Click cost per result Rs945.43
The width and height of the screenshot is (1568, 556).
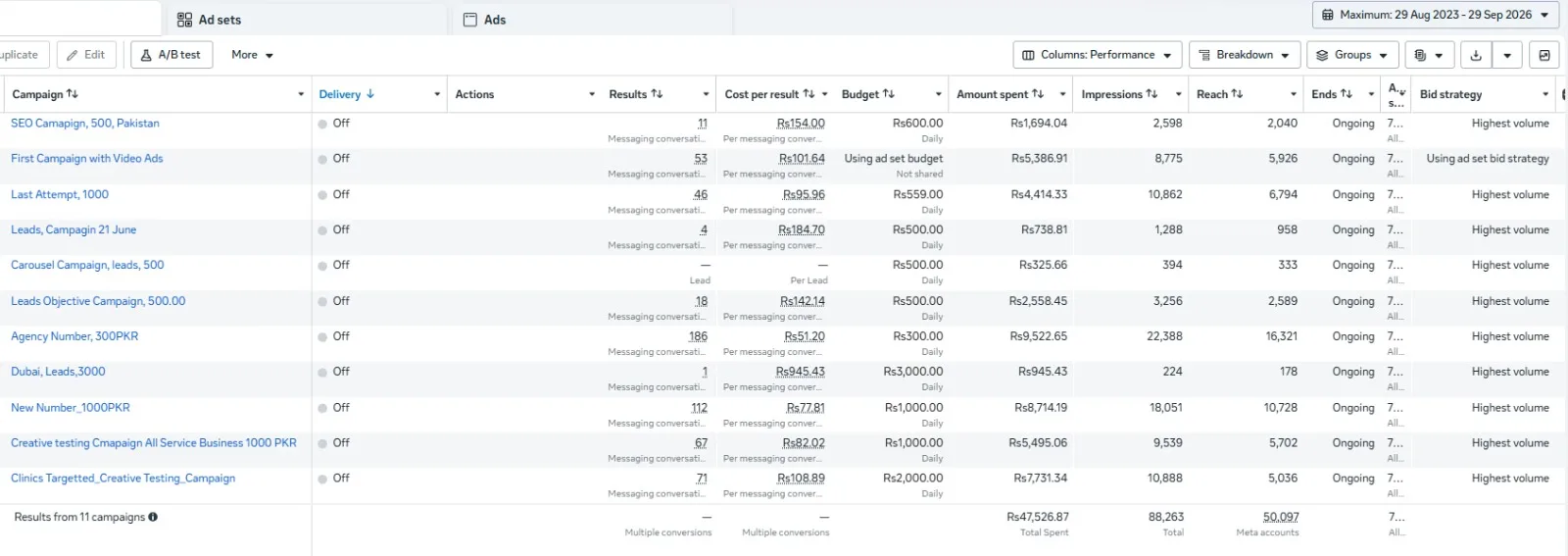801,372
